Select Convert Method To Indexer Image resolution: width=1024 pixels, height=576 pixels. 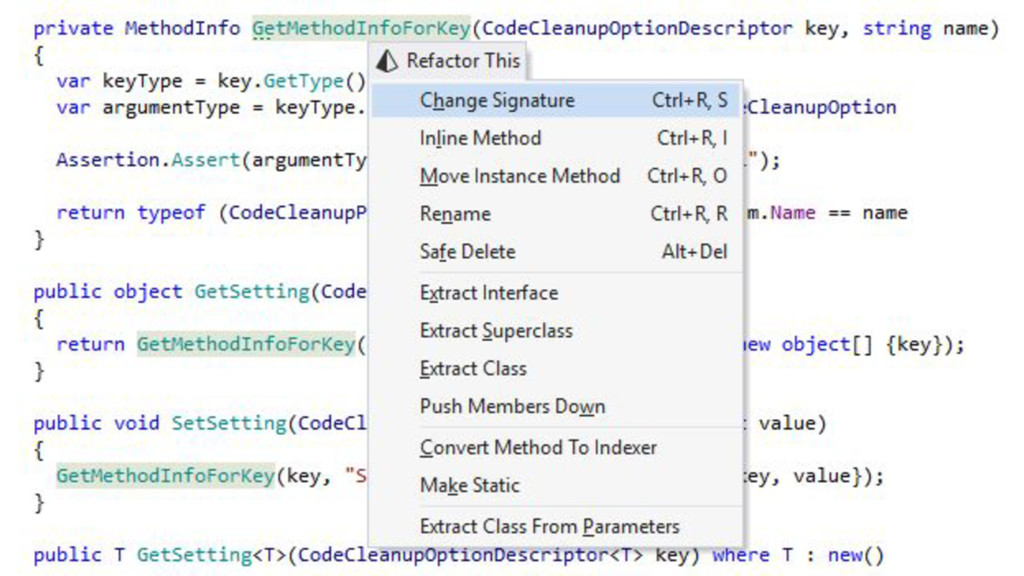555,448
